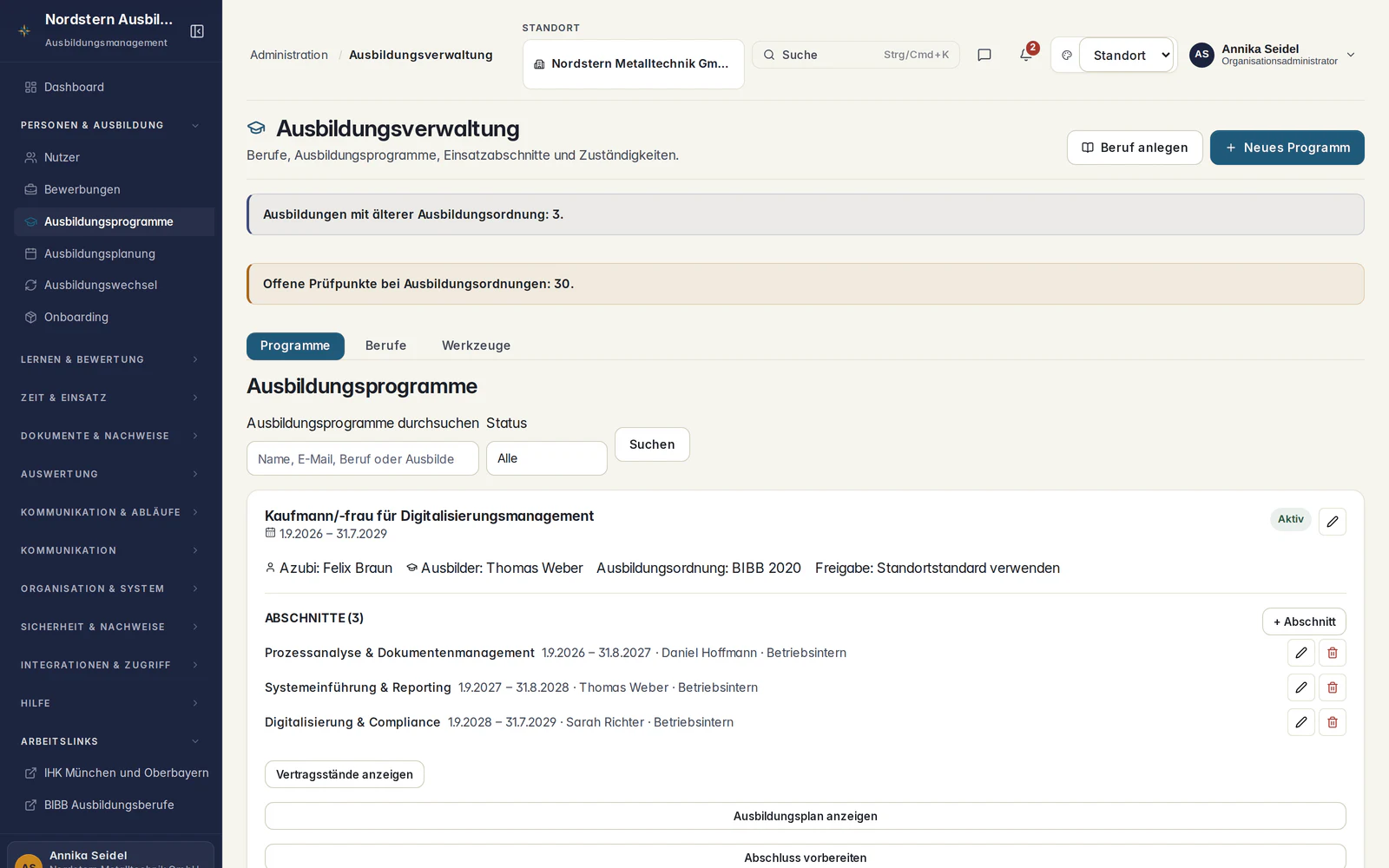The image size is (1389, 868).
Task: Delete the Systemeinführung & Reporting section
Action: tap(1333, 687)
